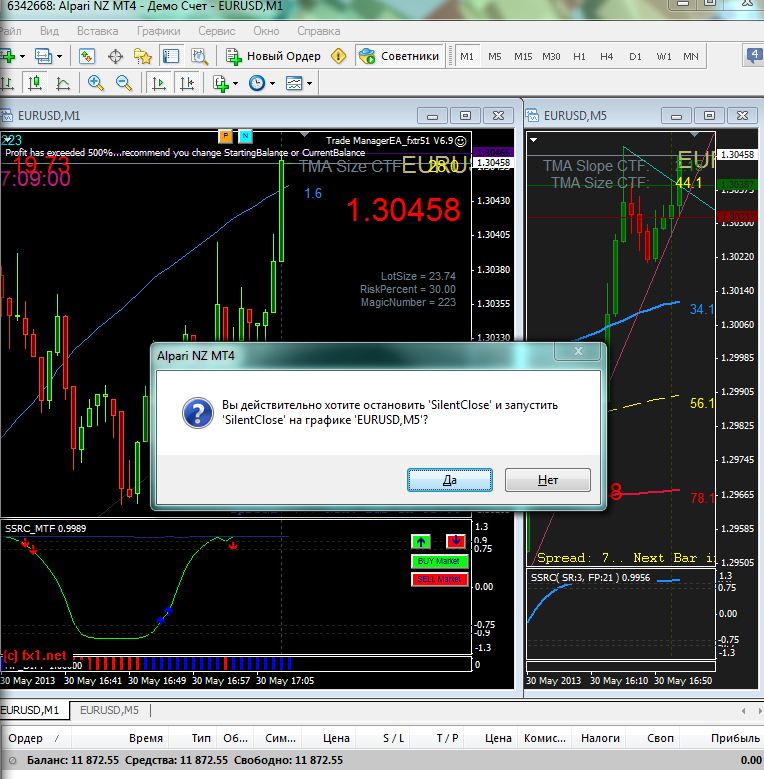Minimize the EURUSD,M5 chart window
Image resolution: width=764 pixels, height=779 pixels.
[x=676, y=116]
